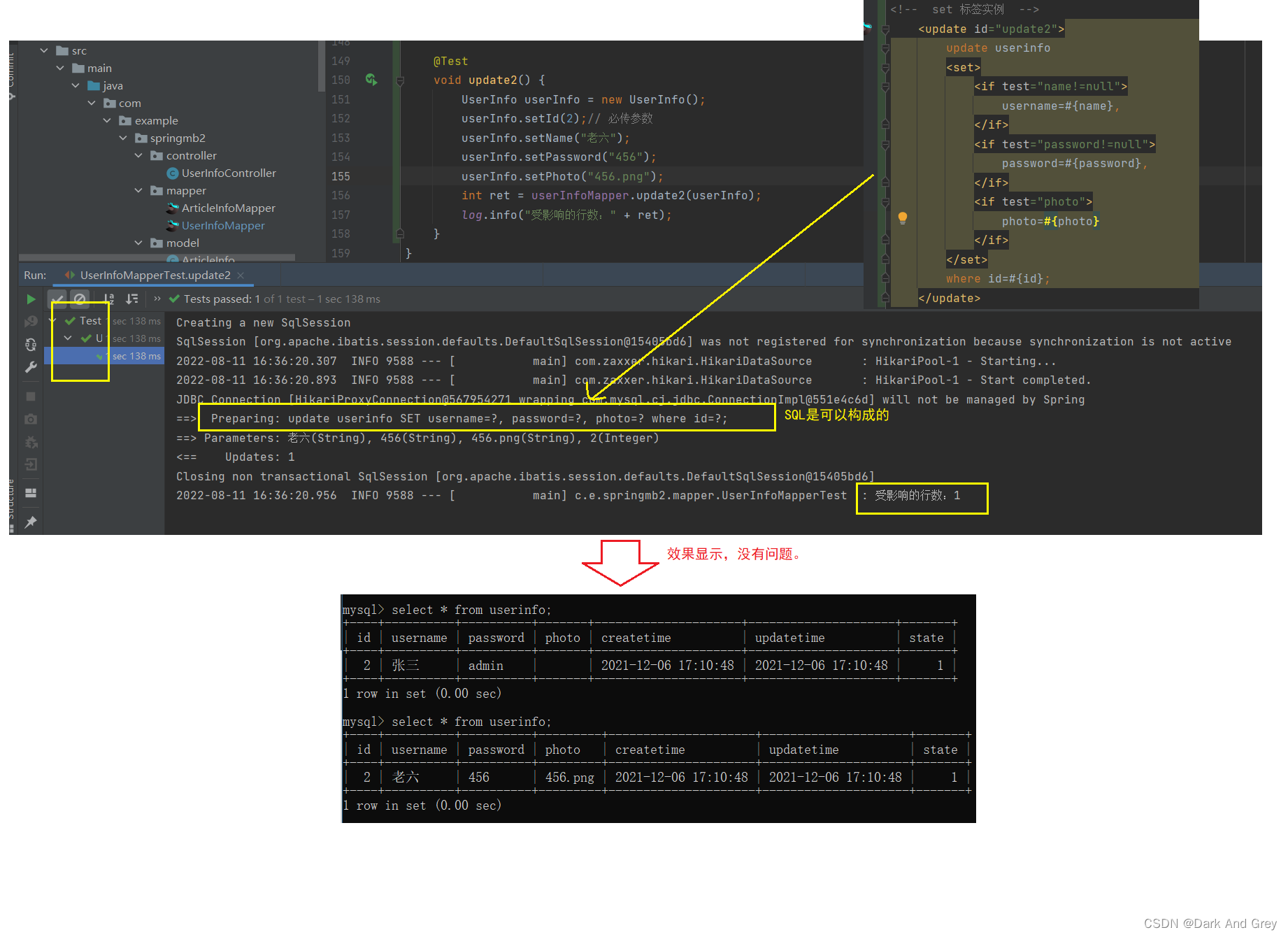This screenshot has width=1288, height=937.
Task: Click the springmb2 package folder icon
Action: click(141, 138)
